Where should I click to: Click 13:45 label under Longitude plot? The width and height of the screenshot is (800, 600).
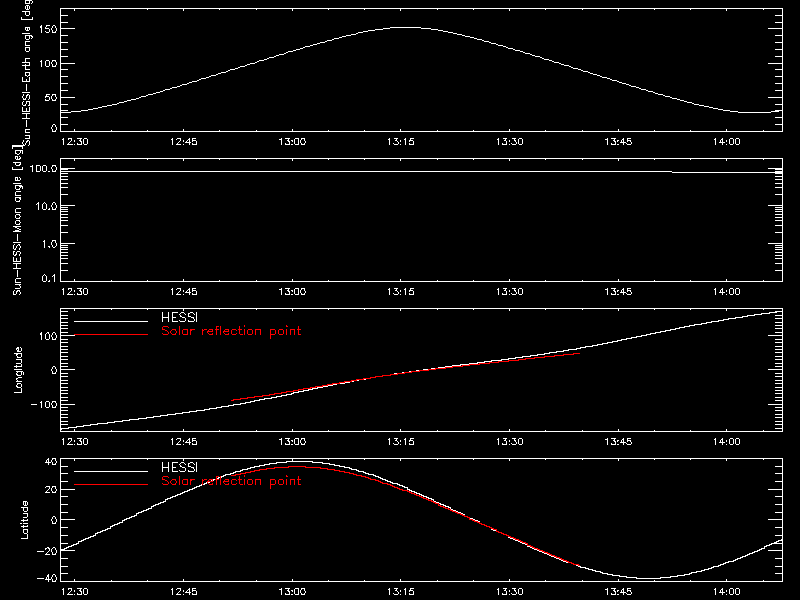tap(618, 441)
